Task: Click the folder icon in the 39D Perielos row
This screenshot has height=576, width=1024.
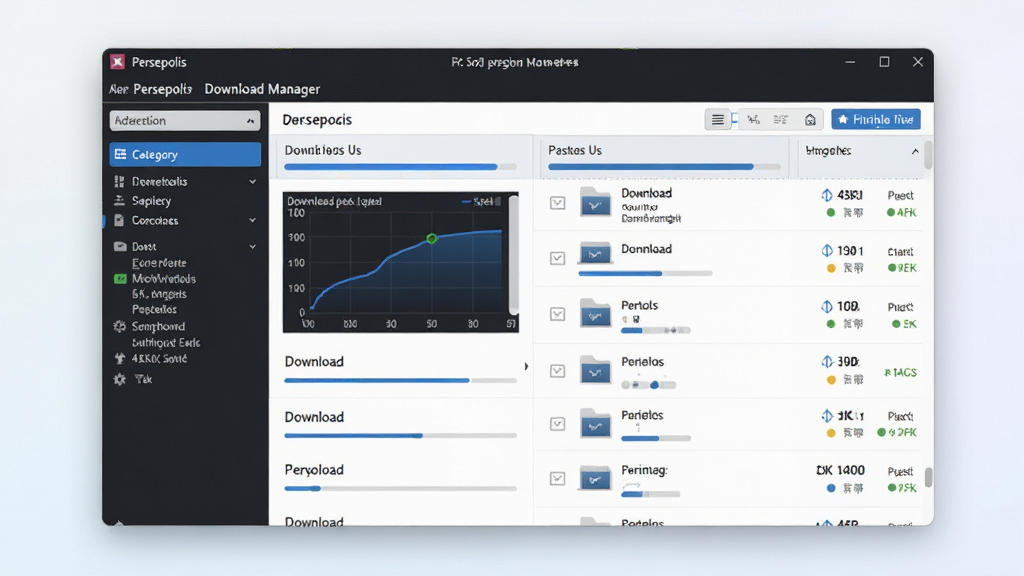Action: click(596, 370)
